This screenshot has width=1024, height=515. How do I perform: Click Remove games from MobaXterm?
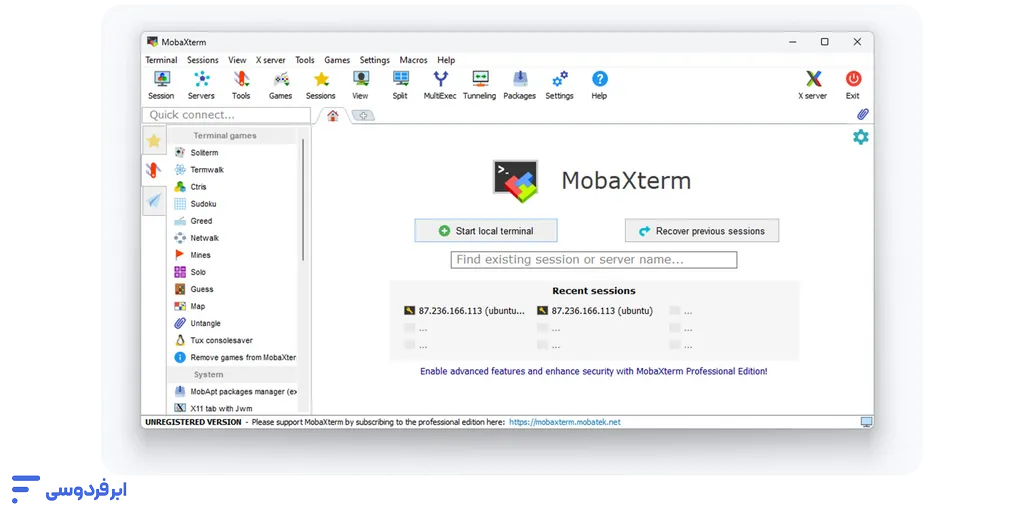pos(234,358)
